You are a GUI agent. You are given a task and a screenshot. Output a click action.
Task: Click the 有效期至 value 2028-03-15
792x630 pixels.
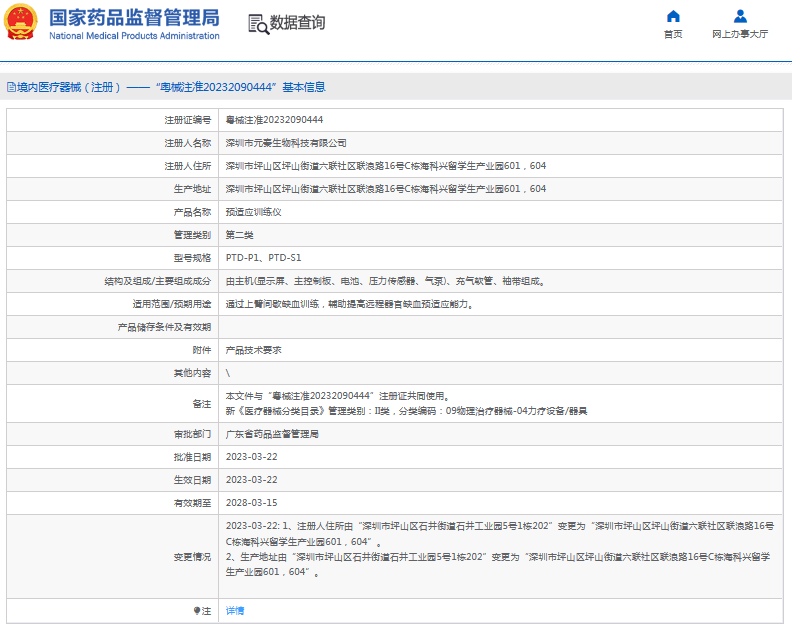click(252, 503)
